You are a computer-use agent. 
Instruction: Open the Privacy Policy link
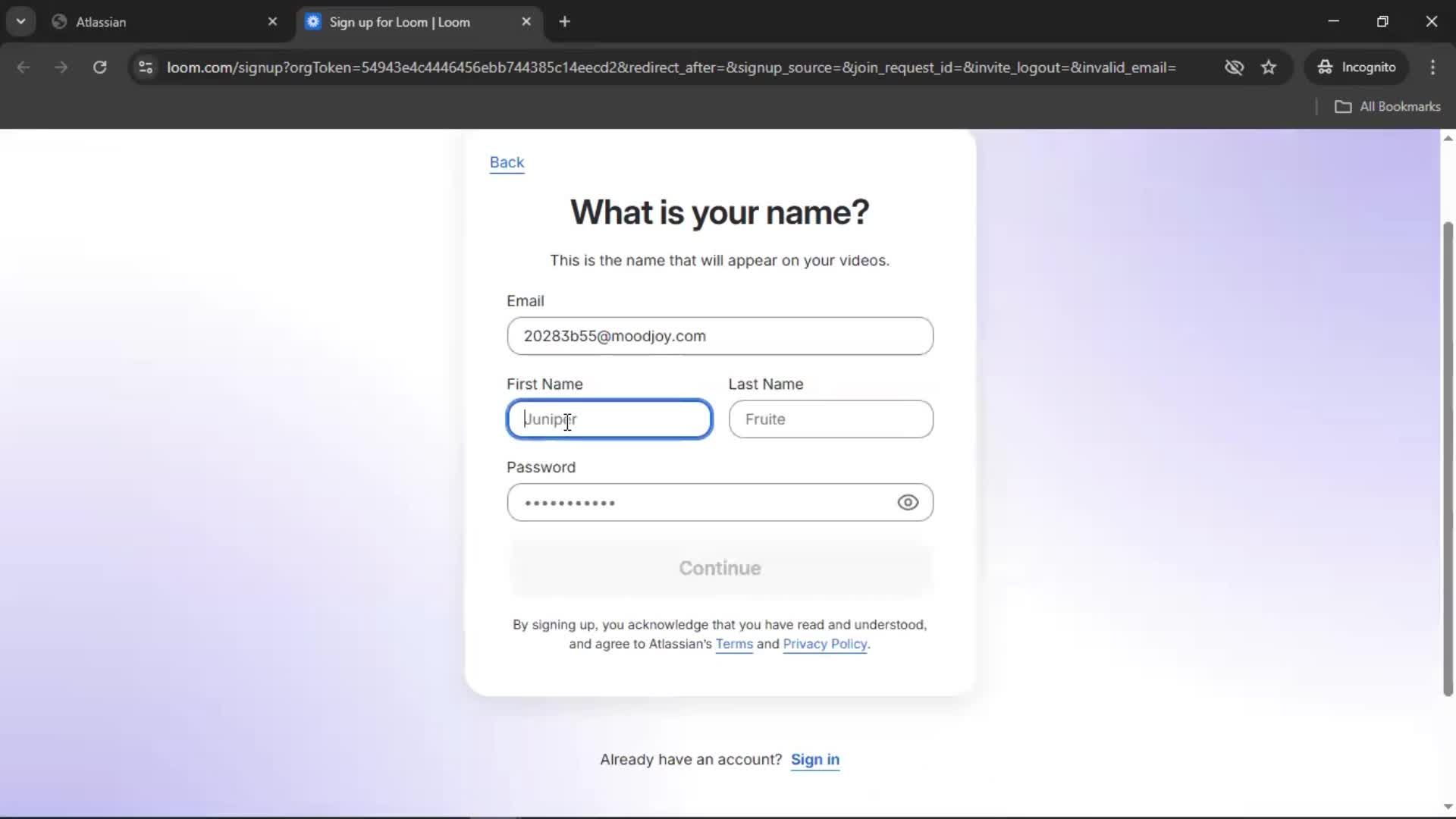coord(824,644)
